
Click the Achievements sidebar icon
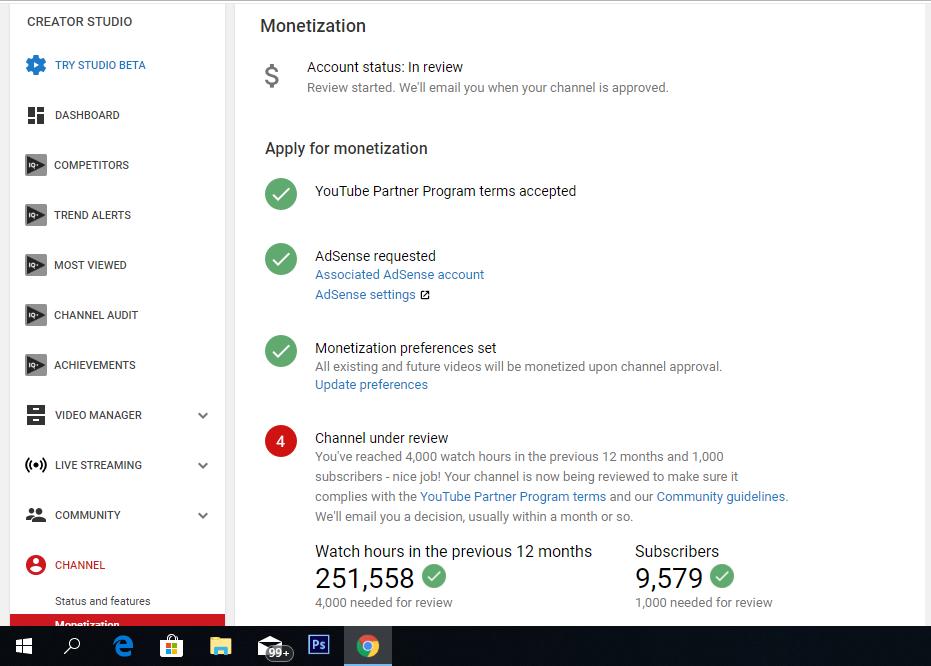pyautogui.click(x=36, y=365)
